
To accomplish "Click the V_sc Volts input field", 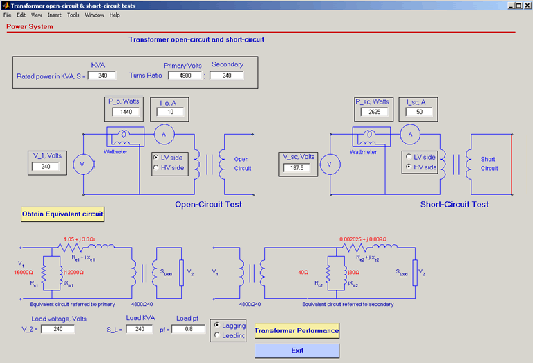I will click(x=297, y=168).
